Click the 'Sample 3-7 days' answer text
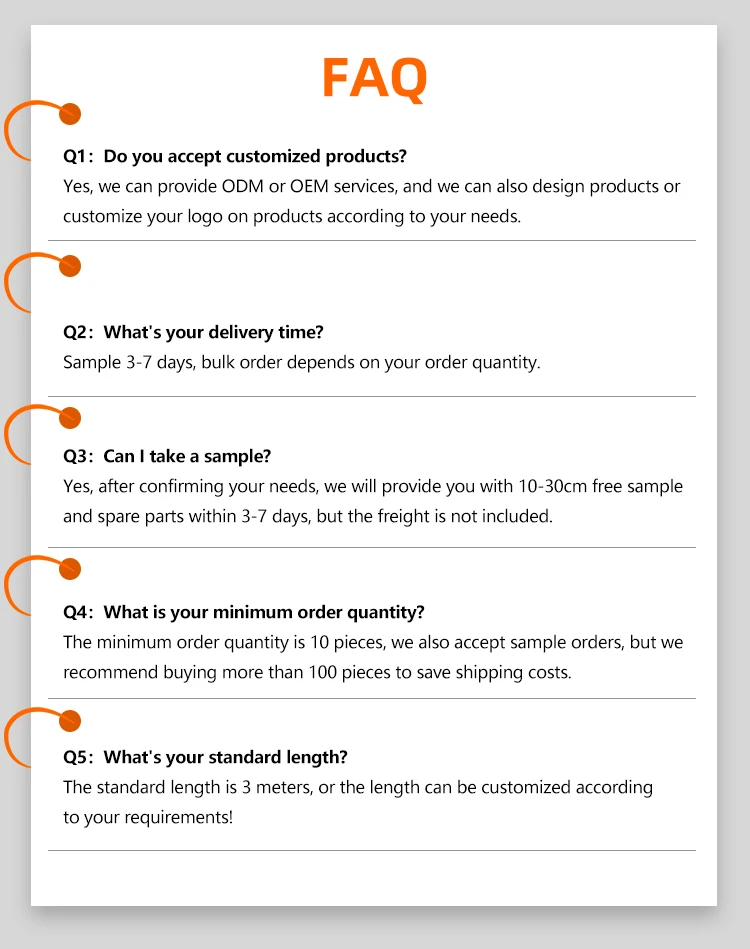 [301, 362]
